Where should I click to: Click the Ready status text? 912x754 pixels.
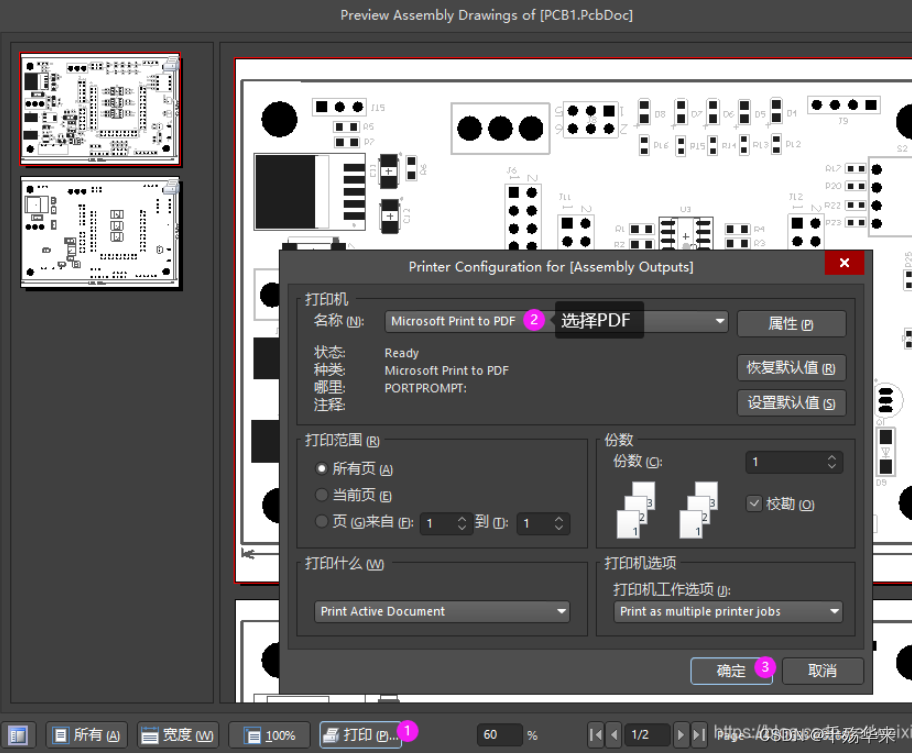click(401, 353)
